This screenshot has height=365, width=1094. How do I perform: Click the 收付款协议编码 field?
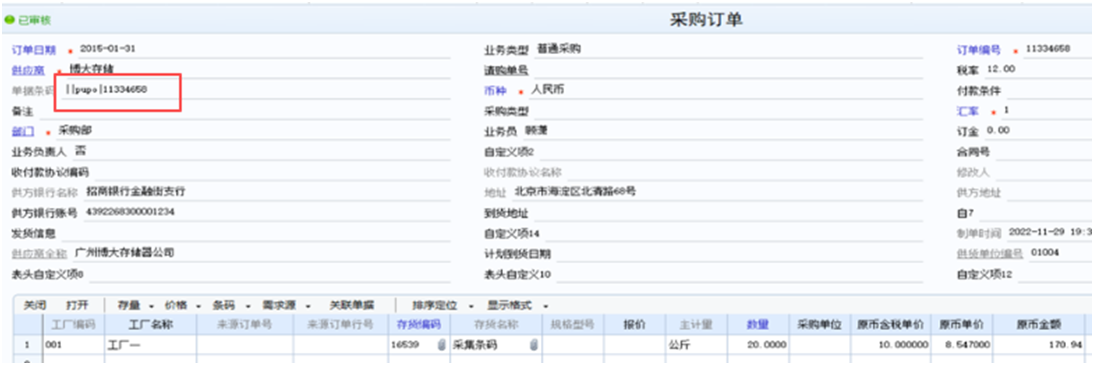point(272,172)
